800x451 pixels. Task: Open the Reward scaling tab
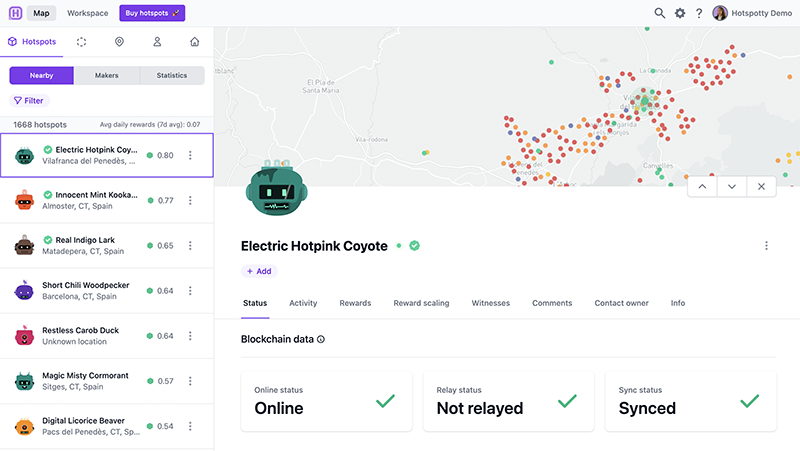tap(421, 303)
